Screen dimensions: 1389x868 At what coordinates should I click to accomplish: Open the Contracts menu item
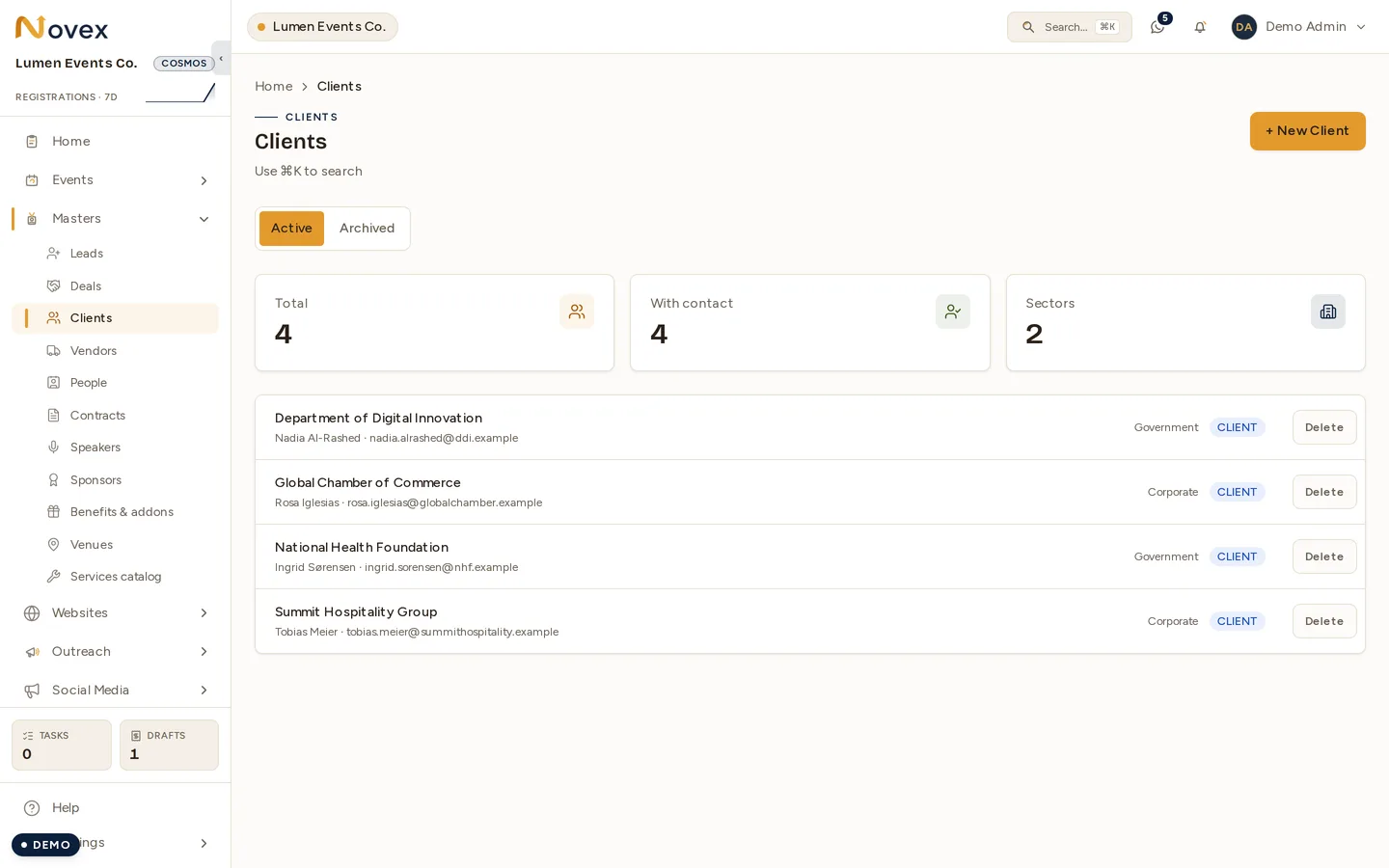116,416
